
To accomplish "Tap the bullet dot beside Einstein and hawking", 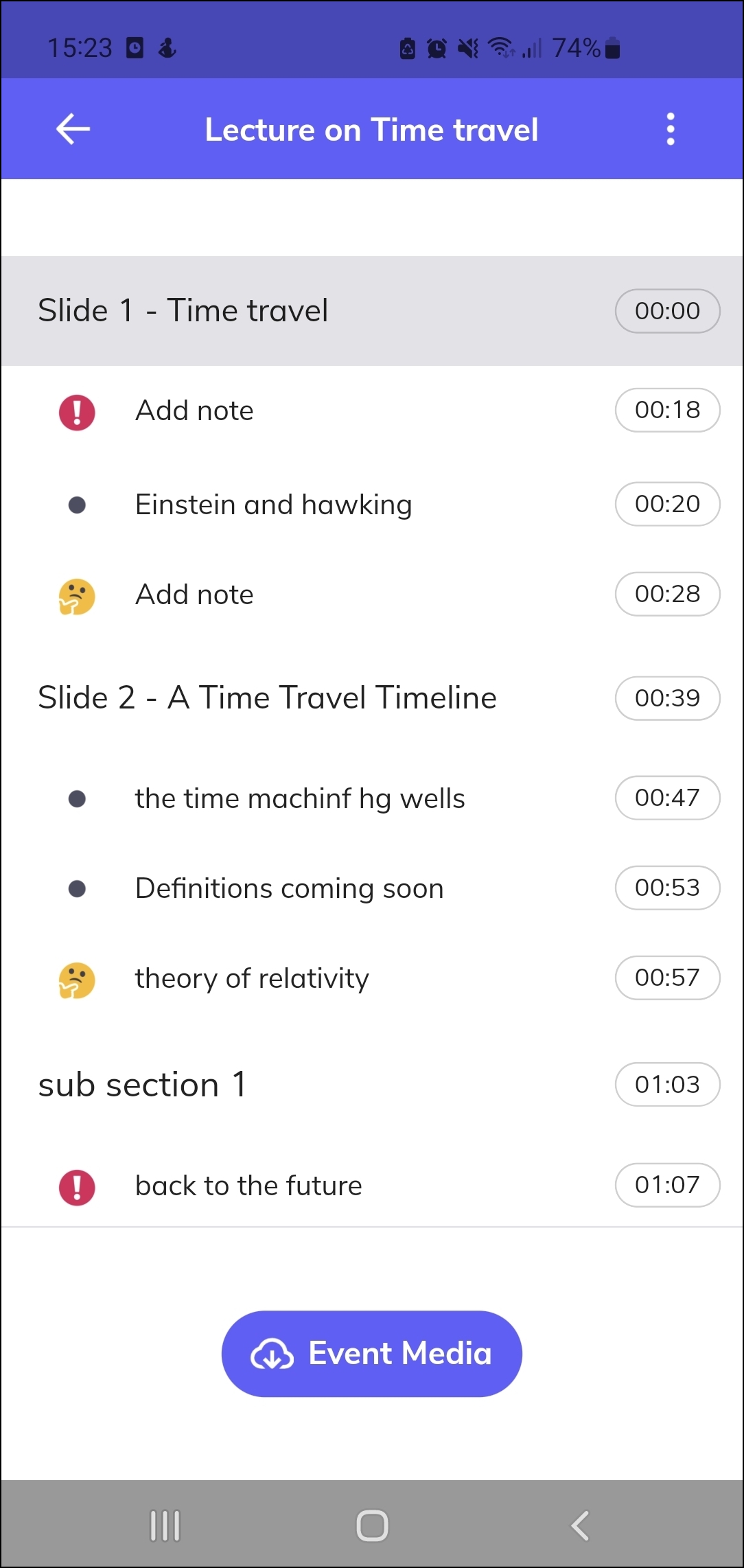I will pyautogui.click(x=77, y=505).
